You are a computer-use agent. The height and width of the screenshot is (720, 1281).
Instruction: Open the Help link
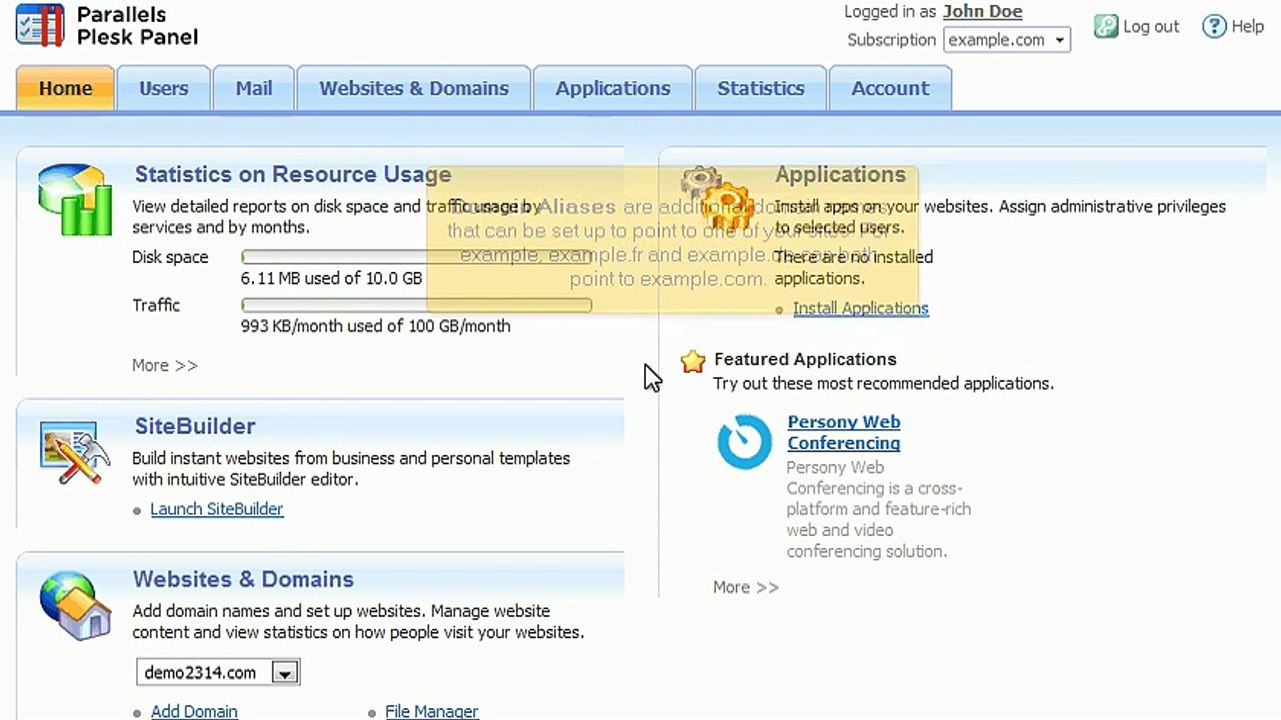click(x=1247, y=27)
